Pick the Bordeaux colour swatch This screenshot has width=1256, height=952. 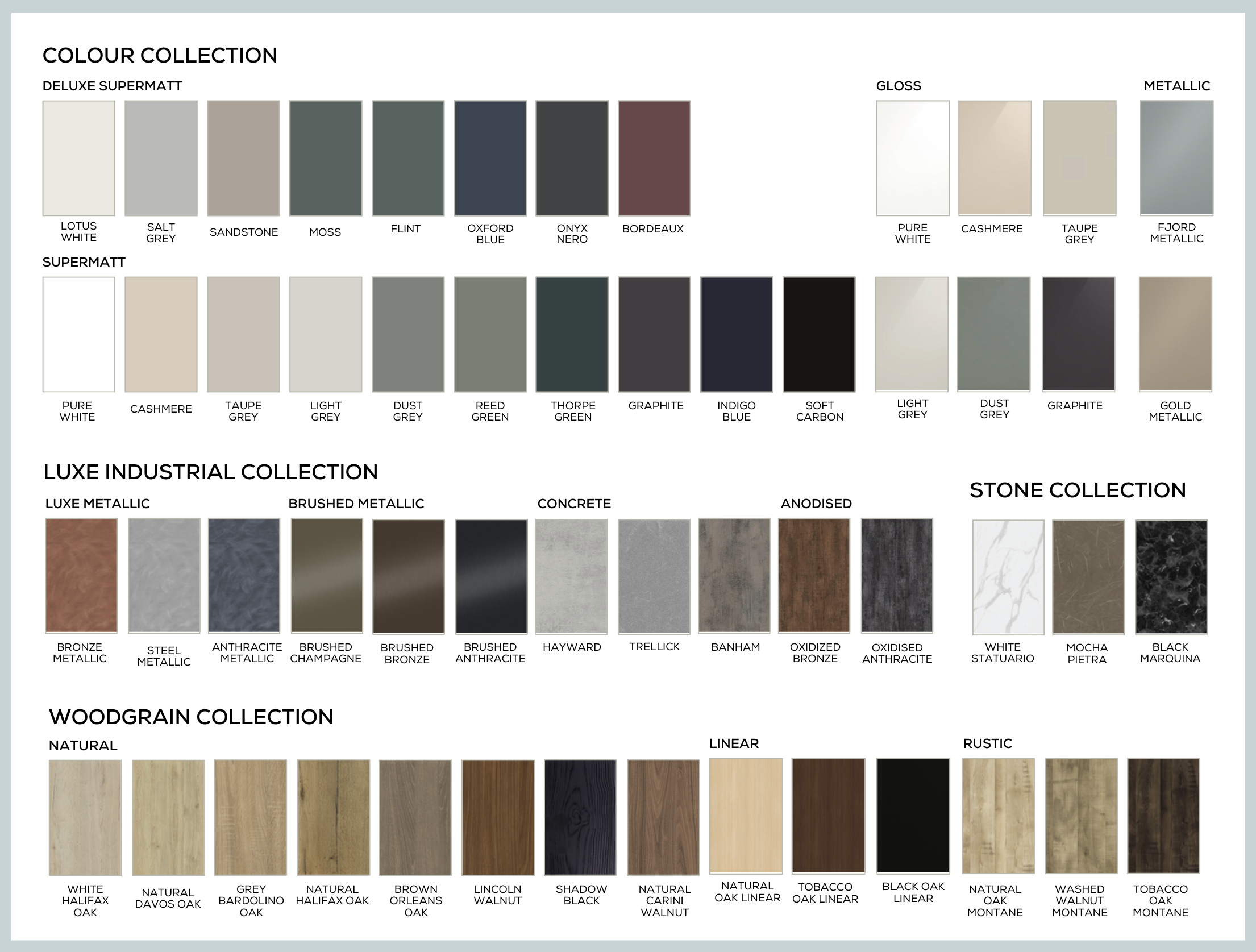[654, 158]
